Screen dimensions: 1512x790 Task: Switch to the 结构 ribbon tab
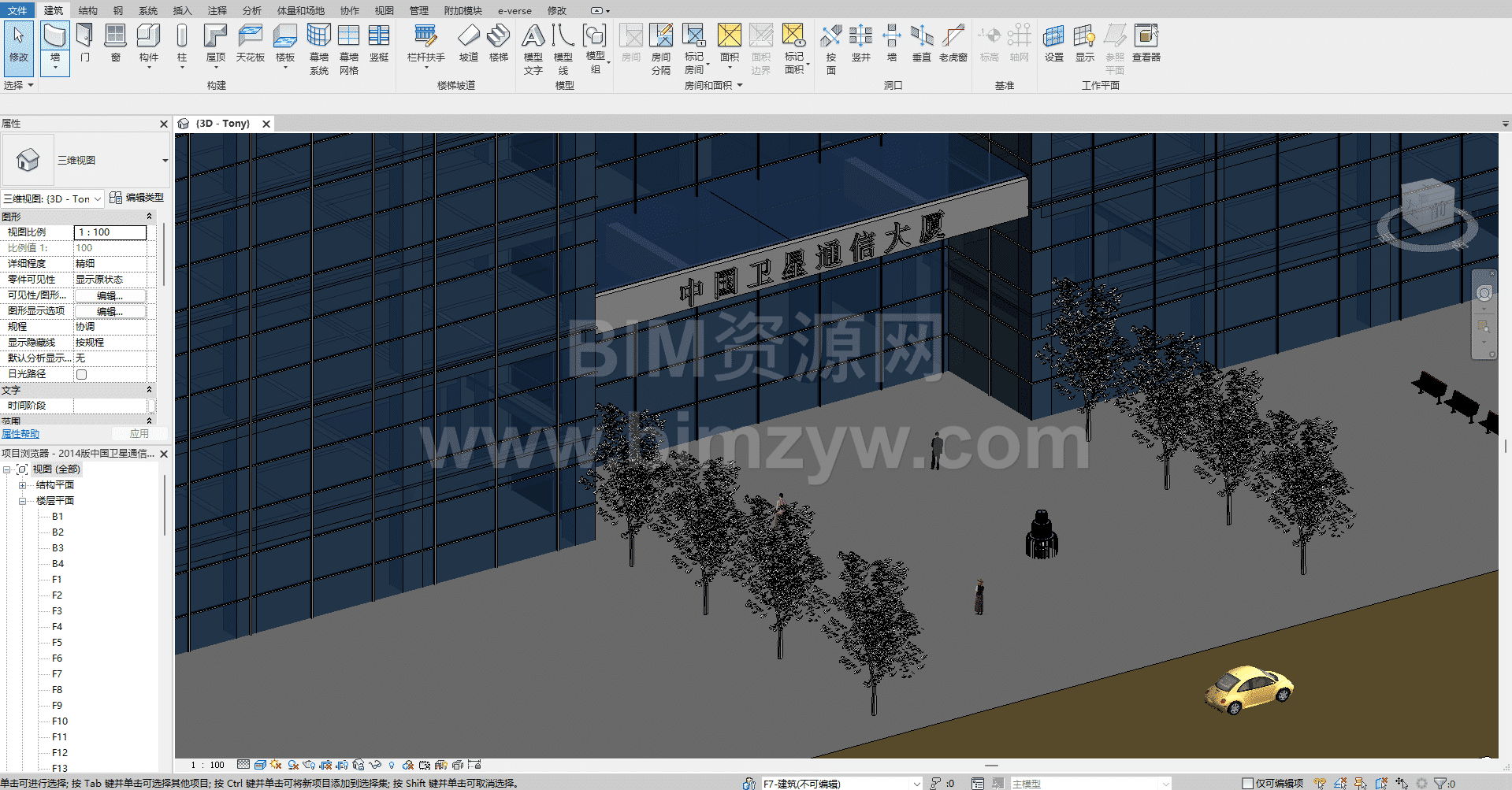tap(88, 10)
